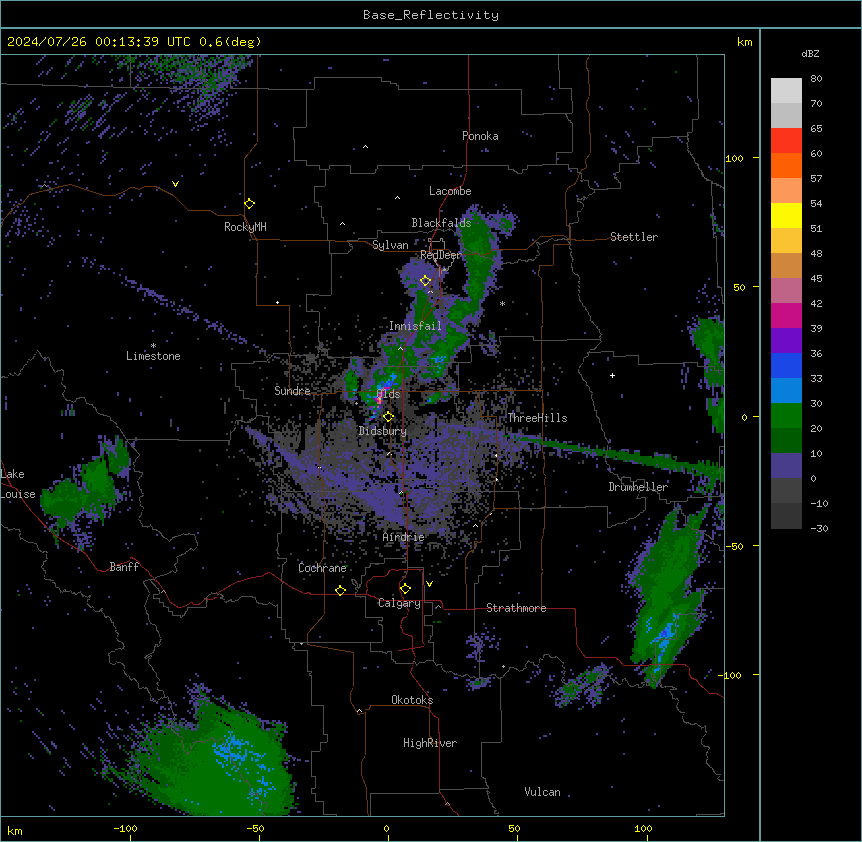862x842 pixels.
Task: Click the RockyMH label
Action: pos(245,227)
